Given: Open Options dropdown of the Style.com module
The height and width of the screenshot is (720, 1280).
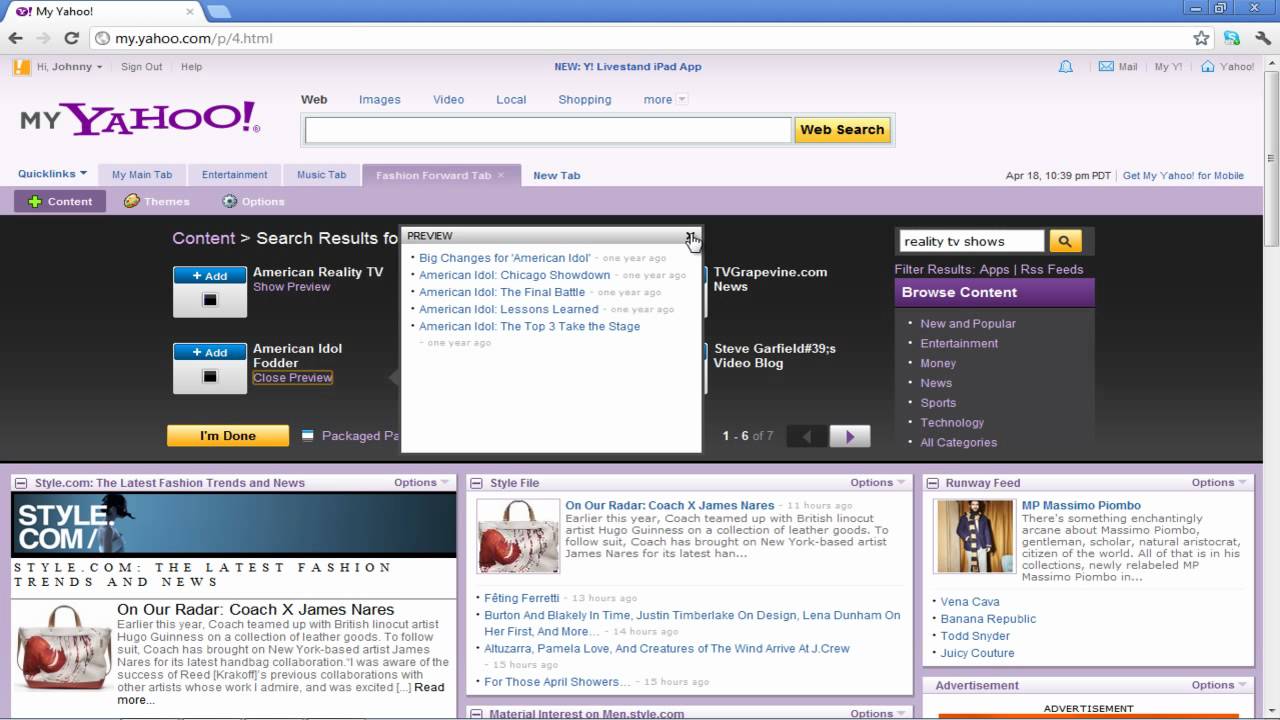Looking at the screenshot, I should 421,482.
